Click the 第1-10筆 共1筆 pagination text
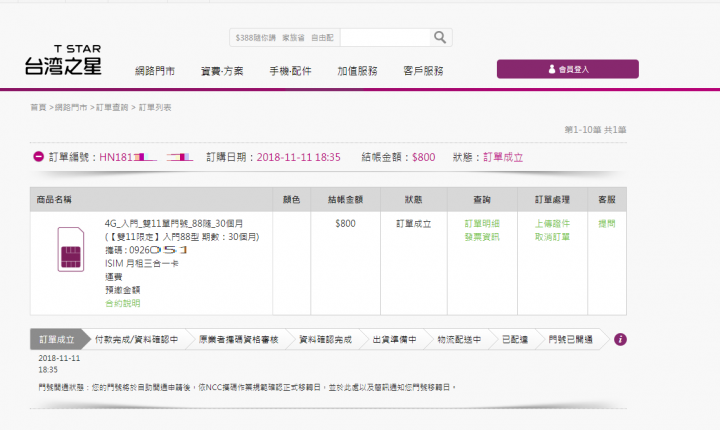The image size is (720, 430). pos(595,130)
